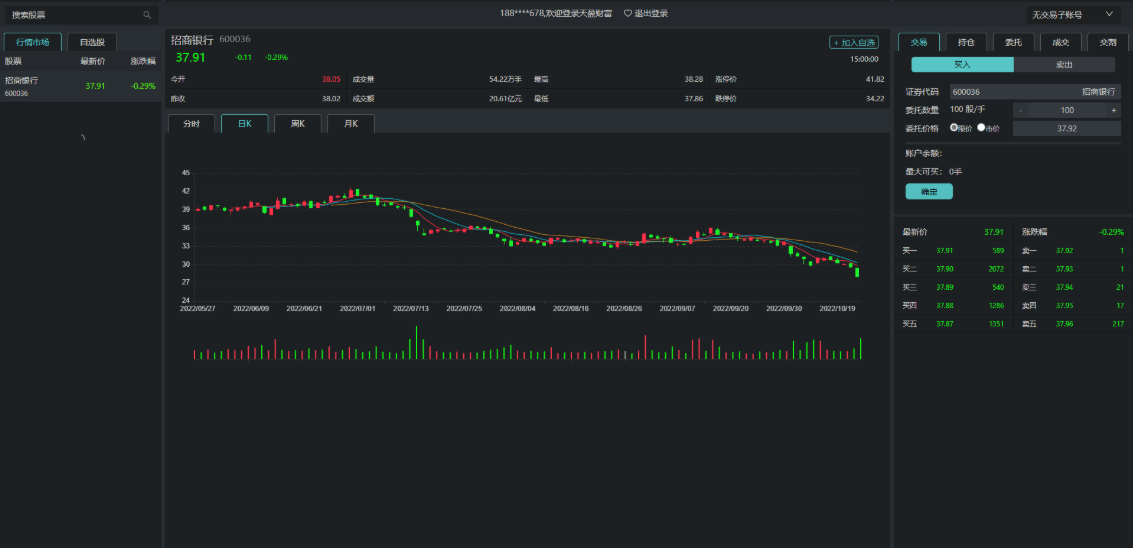Click the 成交量 value 54.22万手
The width and height of the screenshot is (1133, 548).
(x=505, y=80)
